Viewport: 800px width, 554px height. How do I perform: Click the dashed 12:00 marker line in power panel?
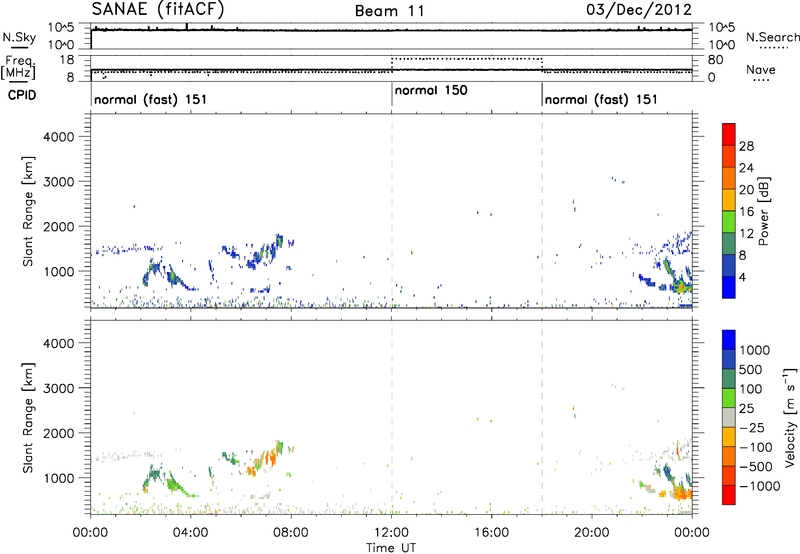[392, 211]
